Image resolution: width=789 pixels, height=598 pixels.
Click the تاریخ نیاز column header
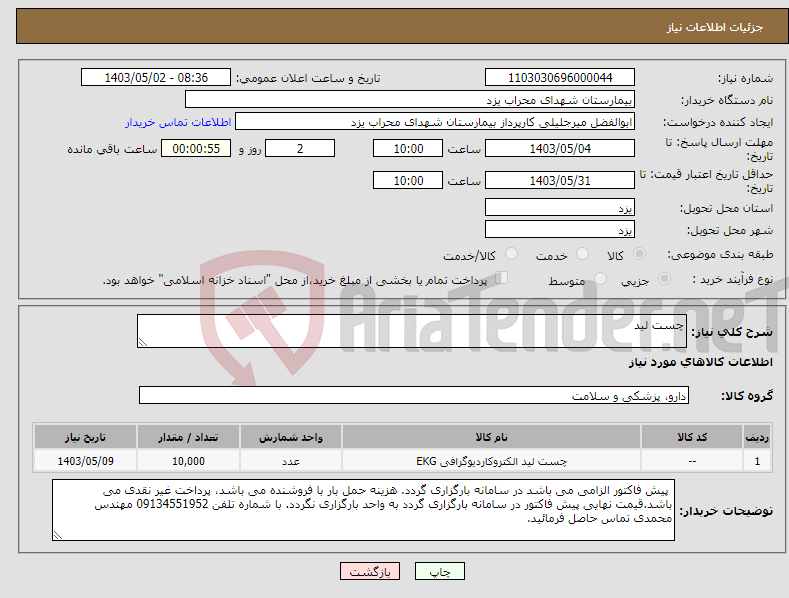click(85, 437)
